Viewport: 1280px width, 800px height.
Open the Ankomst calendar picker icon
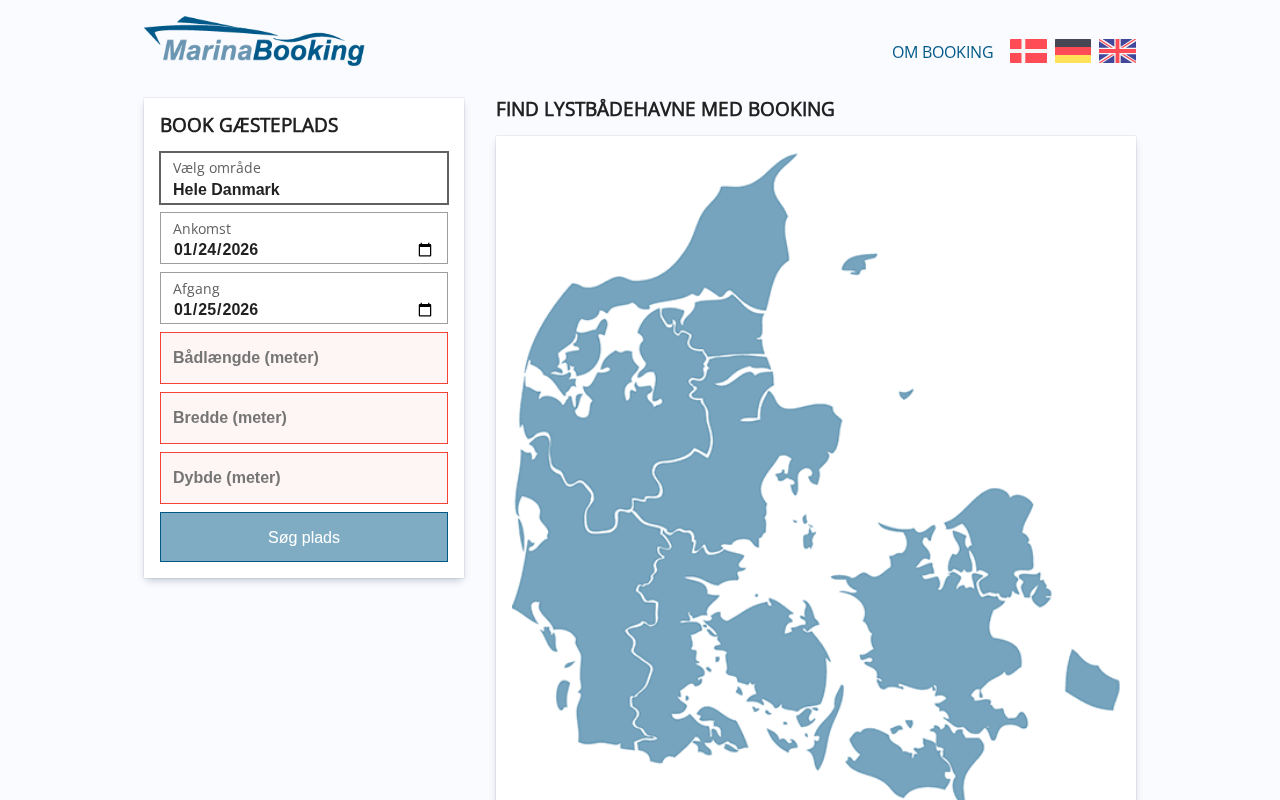(x=425, y=250)
